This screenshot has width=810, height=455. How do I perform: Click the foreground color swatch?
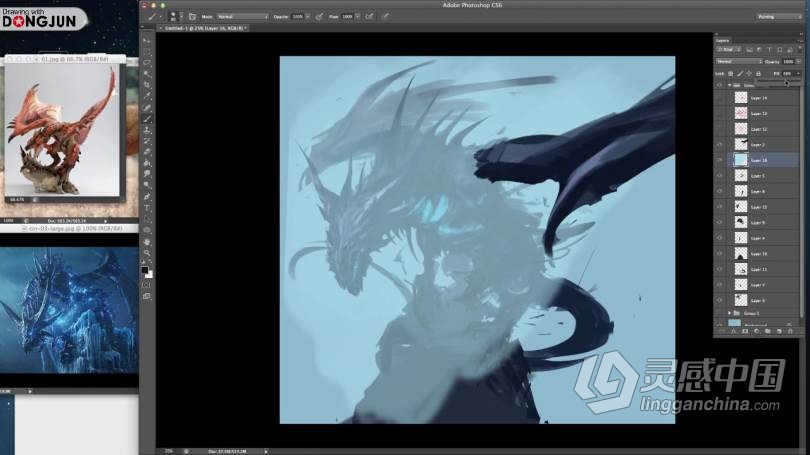pos(145,270)
